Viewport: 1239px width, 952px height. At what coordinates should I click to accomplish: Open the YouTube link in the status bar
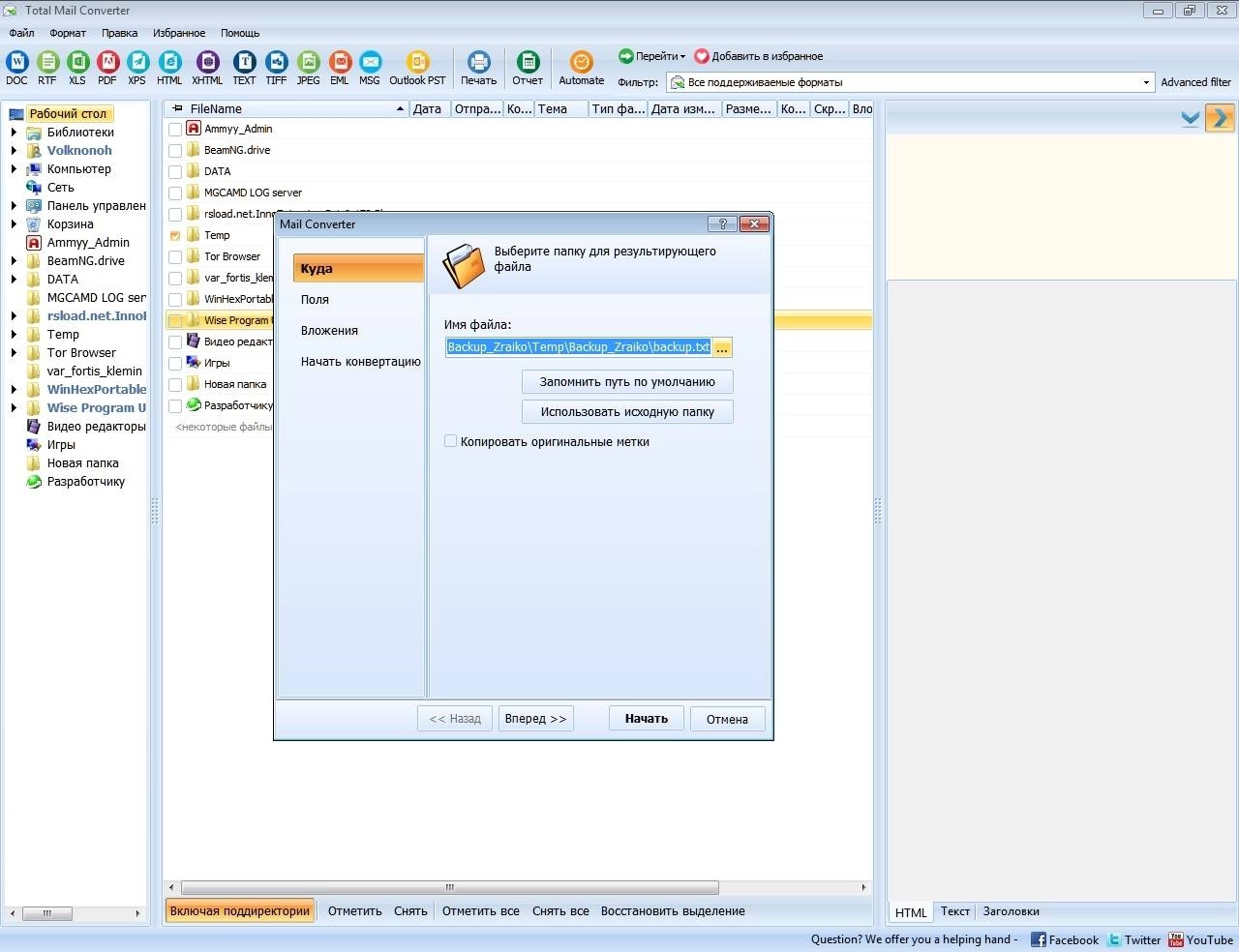(x=1200, y=939)
